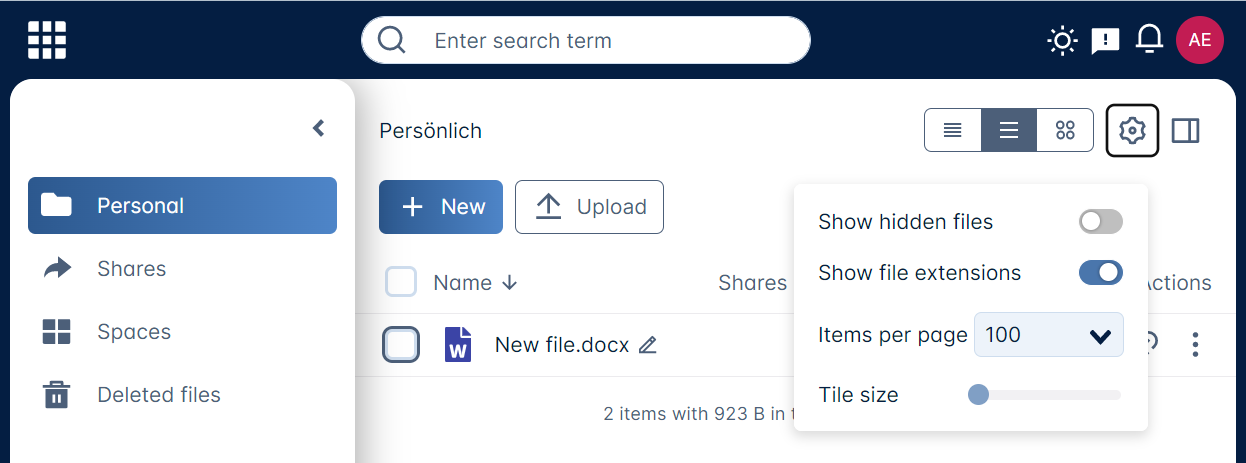Open the Items per page dropdown
Screen dimensions: 1246x463
(x=1048, y=335)
